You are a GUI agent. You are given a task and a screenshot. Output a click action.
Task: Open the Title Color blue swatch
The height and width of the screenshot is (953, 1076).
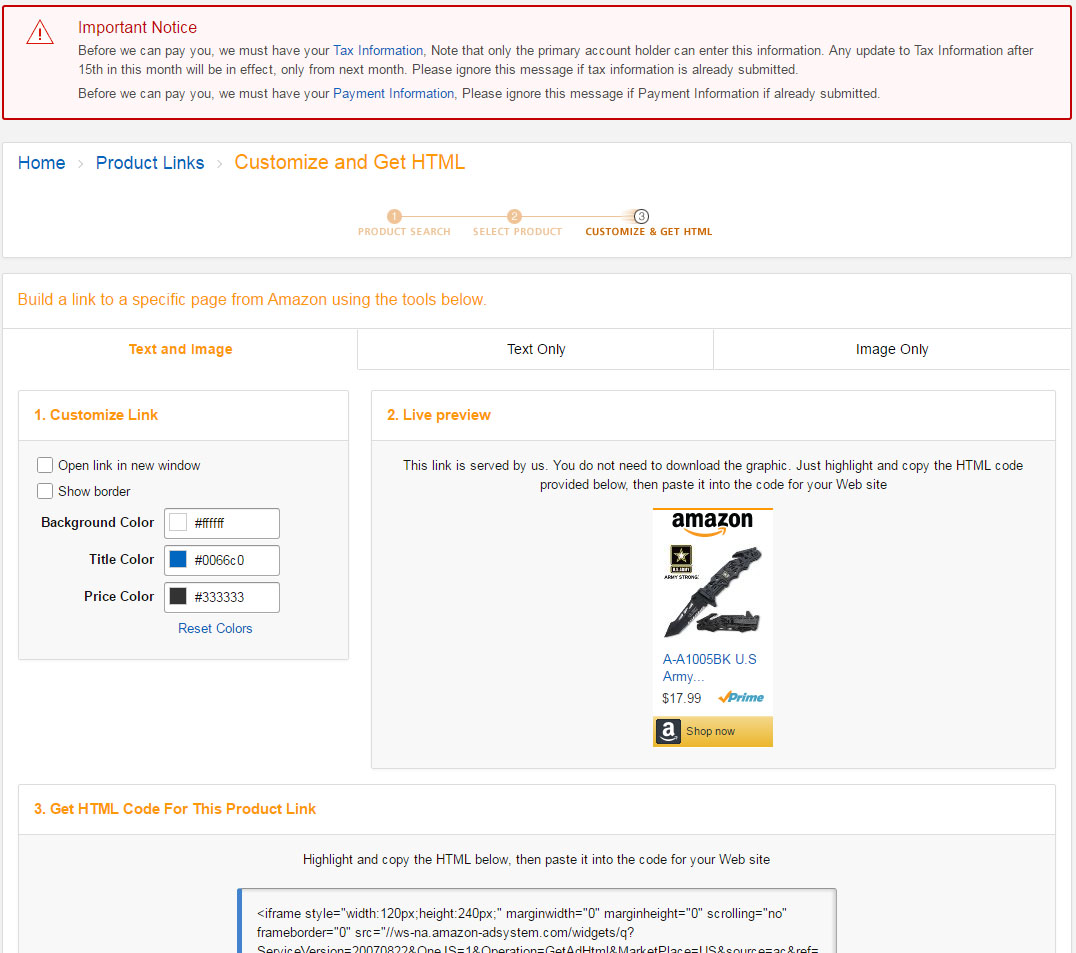tap(178, 560)
